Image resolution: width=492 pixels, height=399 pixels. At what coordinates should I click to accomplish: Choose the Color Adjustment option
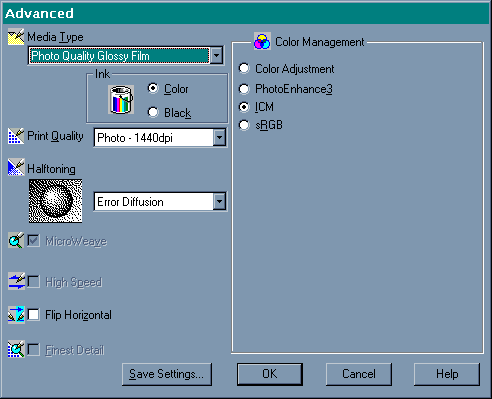pos(244,68)
